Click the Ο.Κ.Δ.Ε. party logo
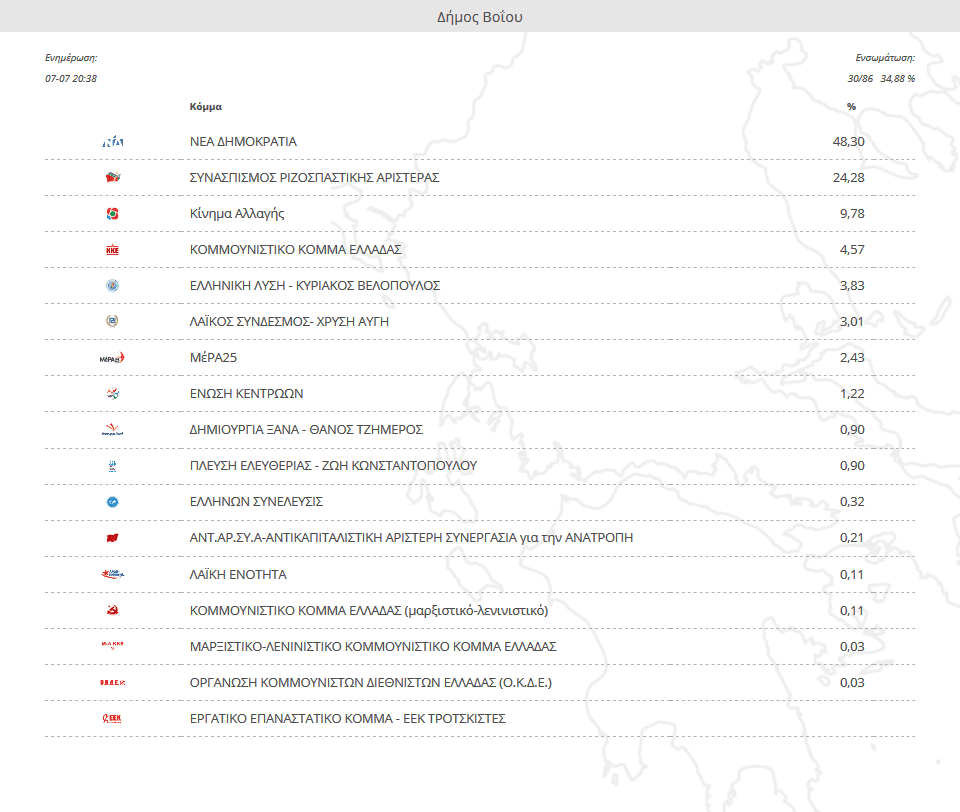Screen dimensions: 960x812 (113, 682)
